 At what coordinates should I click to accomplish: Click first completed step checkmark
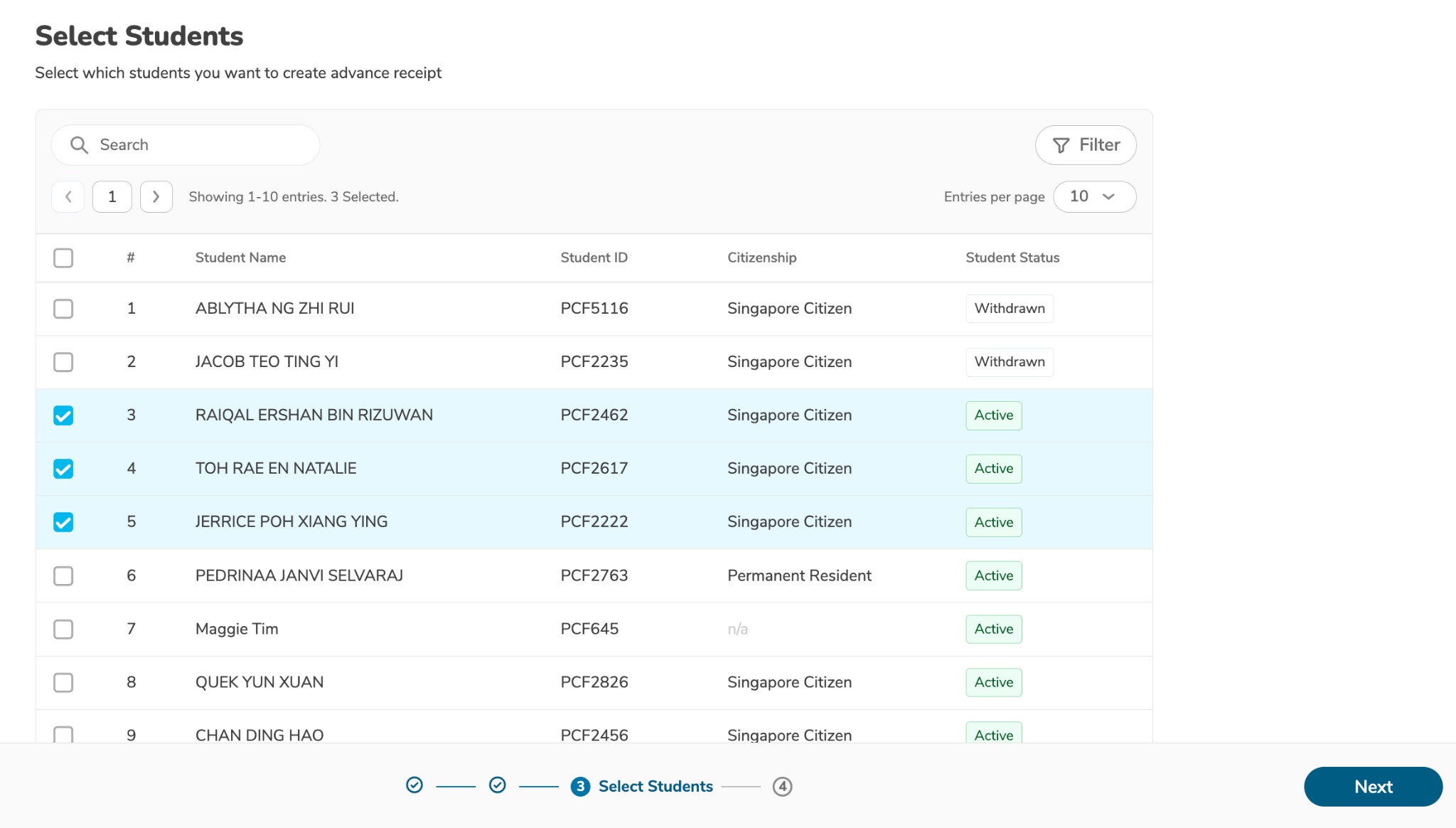[414, 785]
